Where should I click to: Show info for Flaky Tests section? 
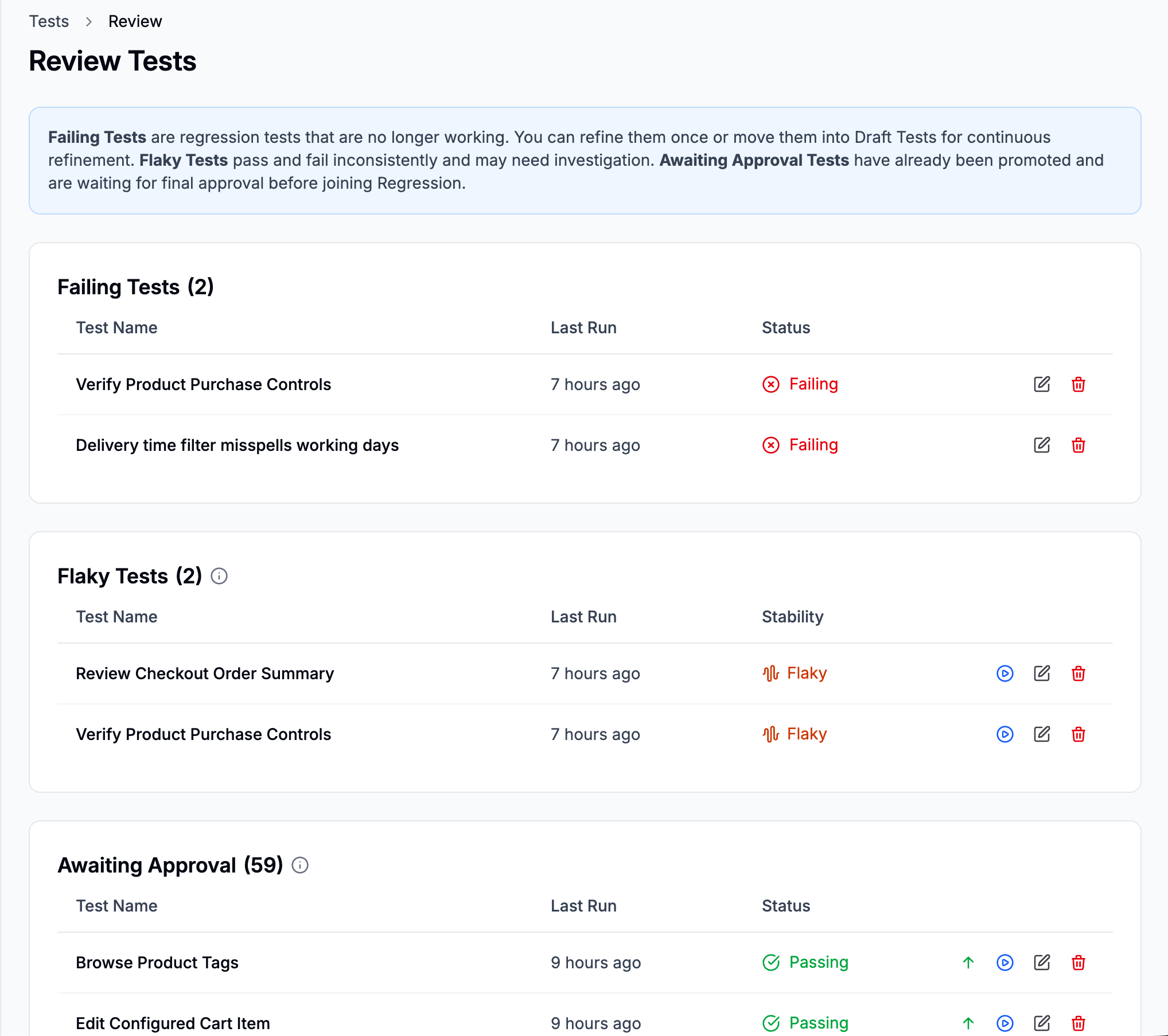(x=219, y=576)
